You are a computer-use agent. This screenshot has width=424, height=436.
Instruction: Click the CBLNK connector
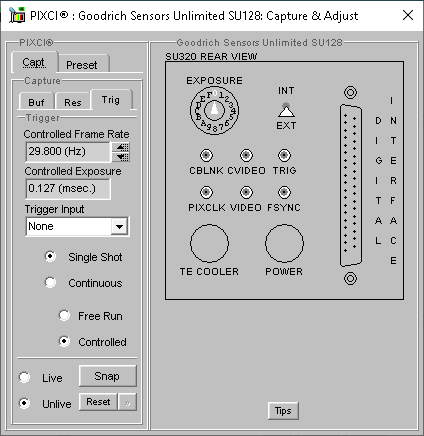(206, 155)
